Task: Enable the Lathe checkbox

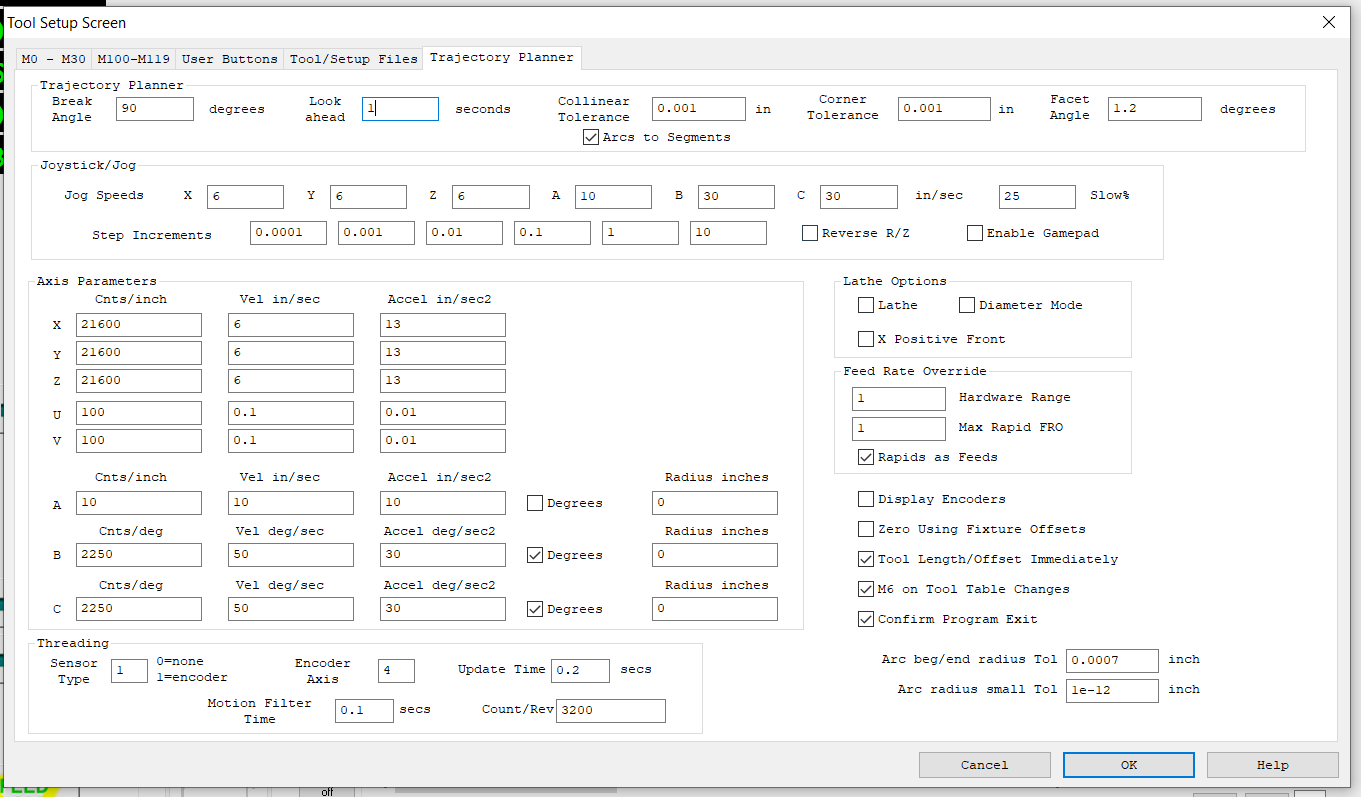Action: click(x=866, y=305)
